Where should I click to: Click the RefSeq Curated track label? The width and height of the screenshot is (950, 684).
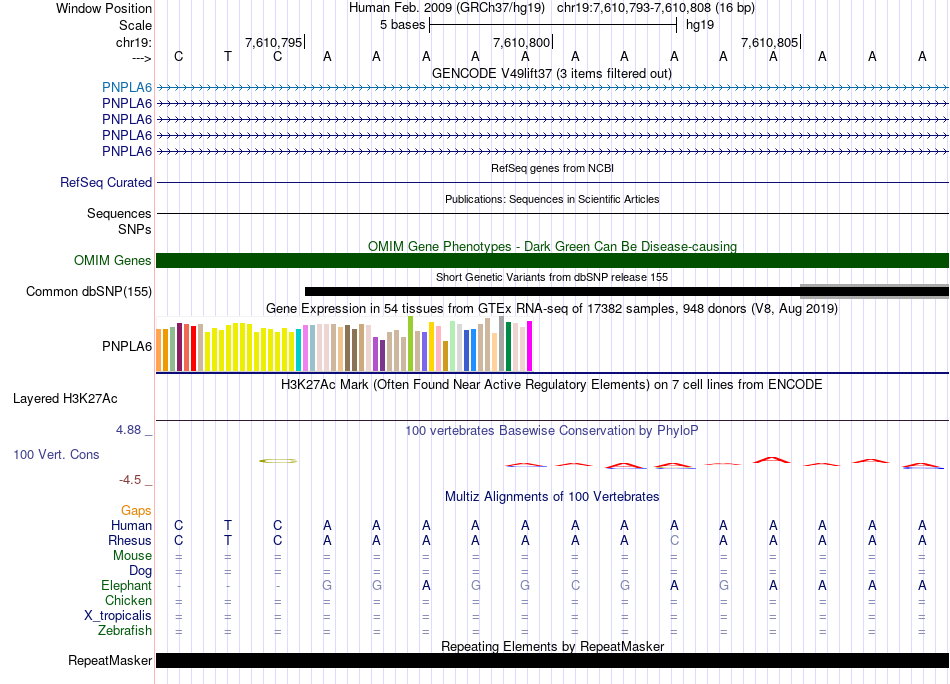pyautogui.click(x=106, y=183)
